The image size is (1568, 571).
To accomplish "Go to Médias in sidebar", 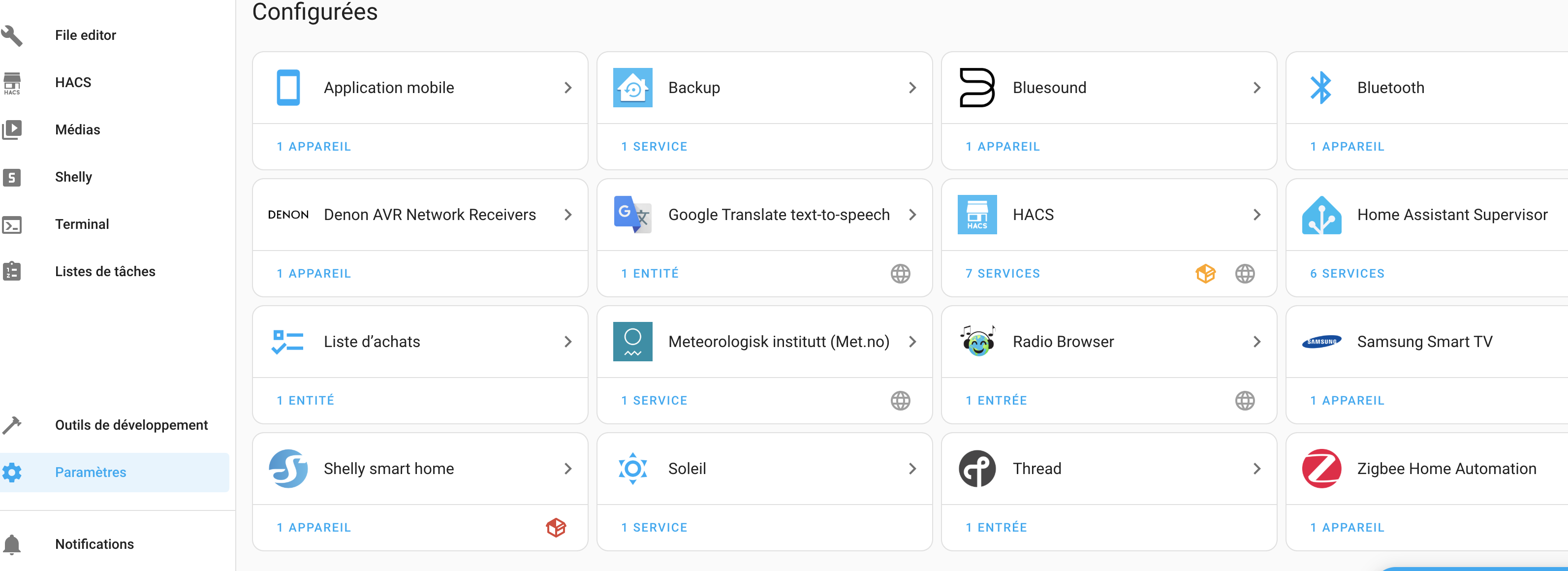I will tap(115, 129).
